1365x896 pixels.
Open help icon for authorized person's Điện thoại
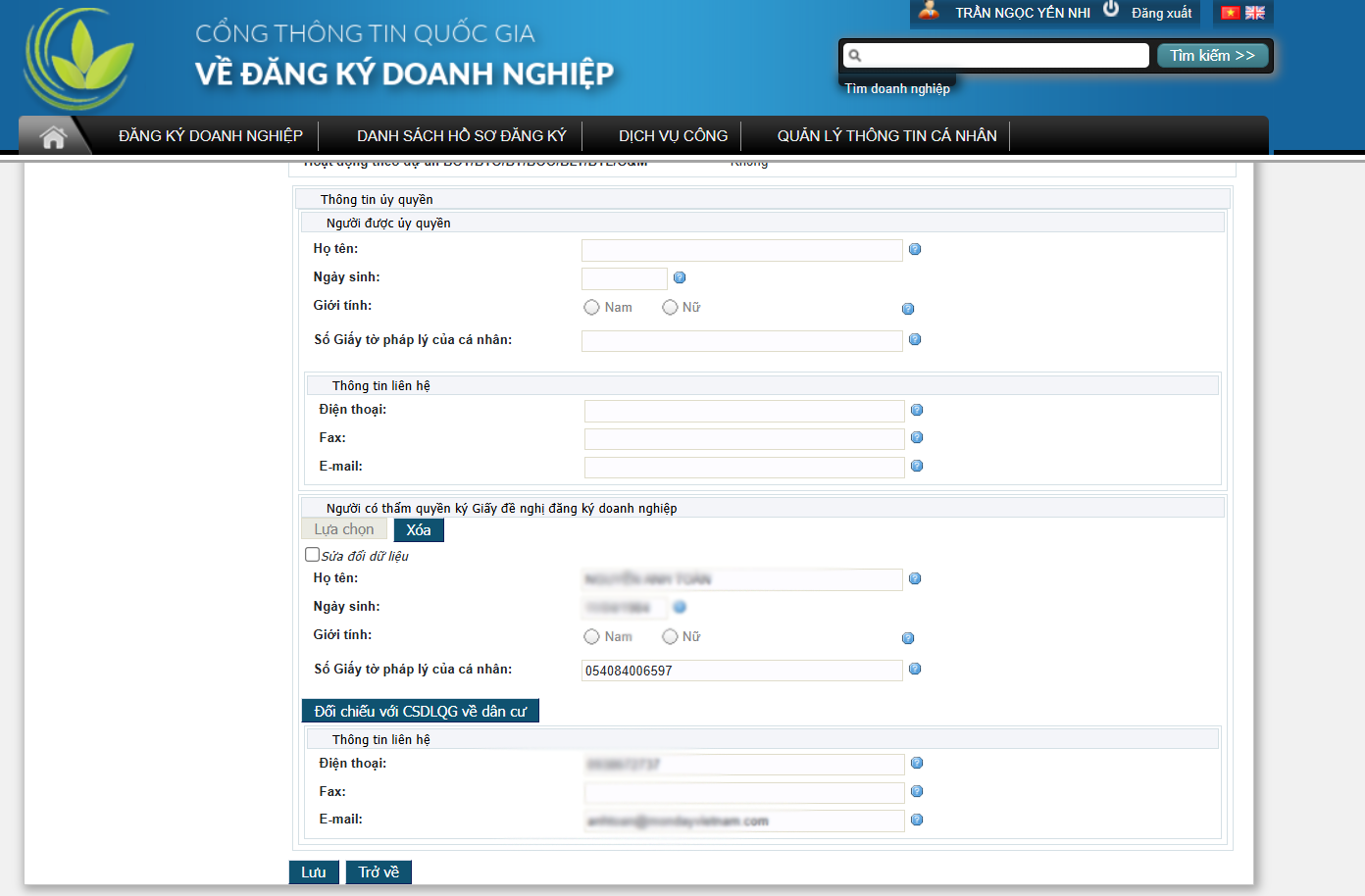[917, 410]
